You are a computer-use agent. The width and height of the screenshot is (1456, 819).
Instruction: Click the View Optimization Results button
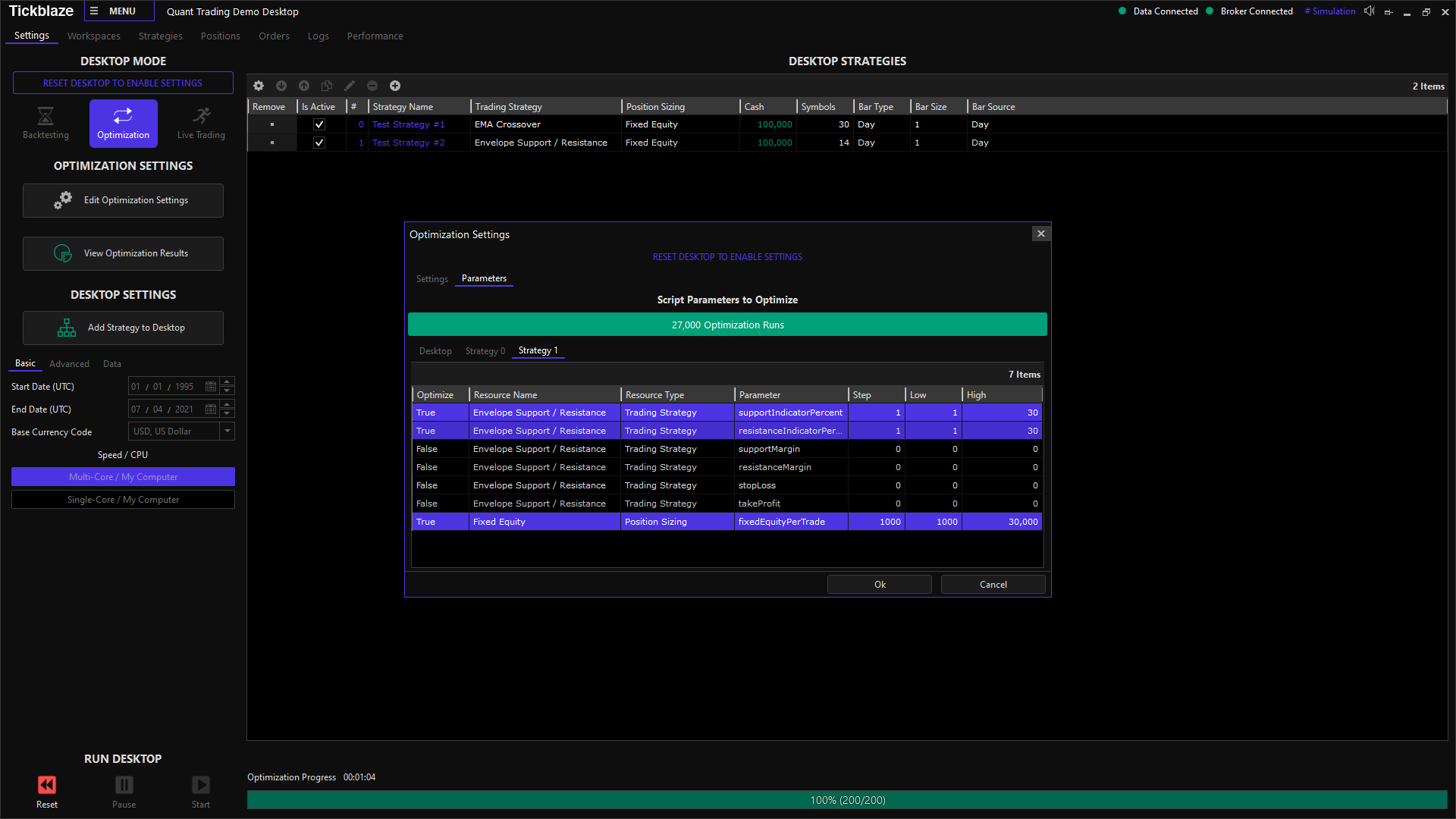point(123,253)
